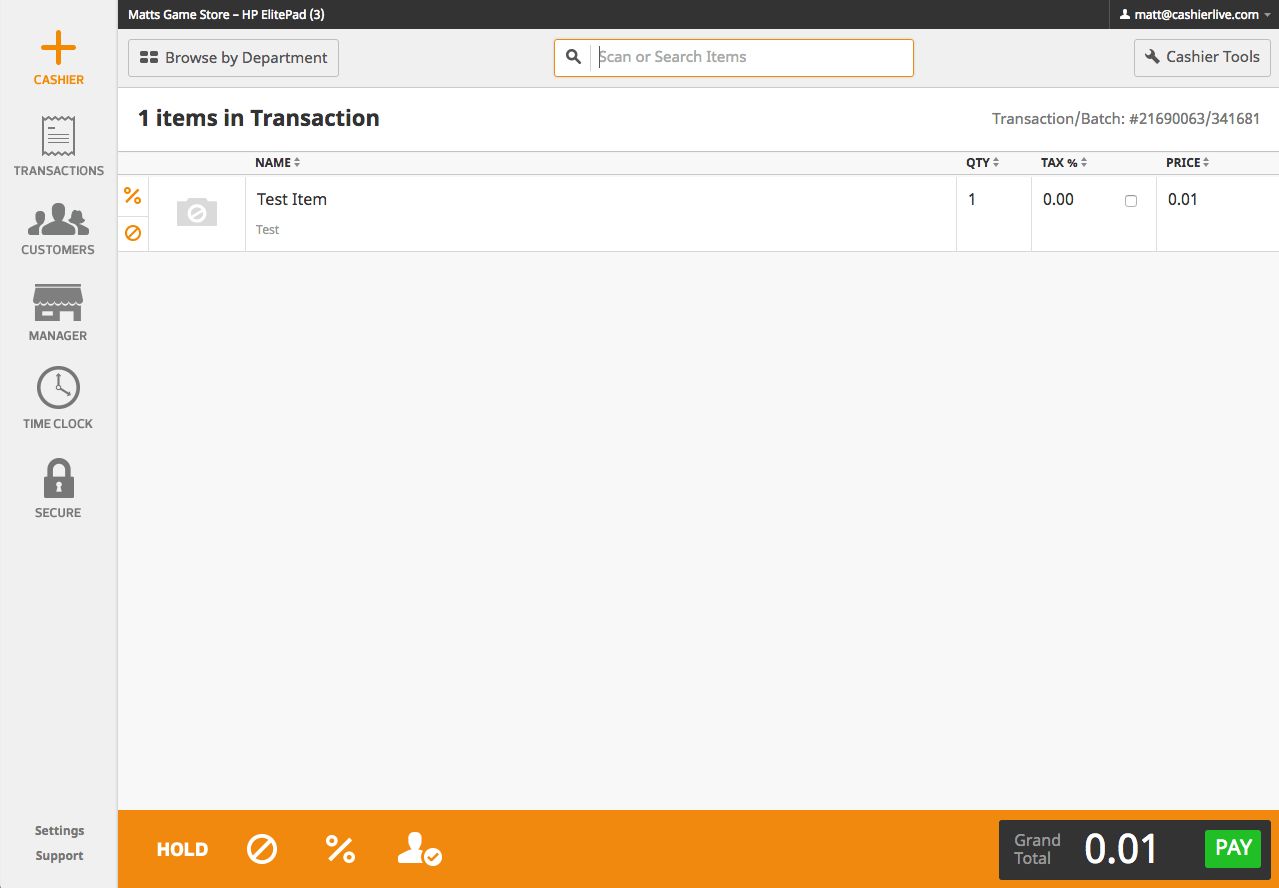
Task: Open the Manager section
Action: (57, 310)
